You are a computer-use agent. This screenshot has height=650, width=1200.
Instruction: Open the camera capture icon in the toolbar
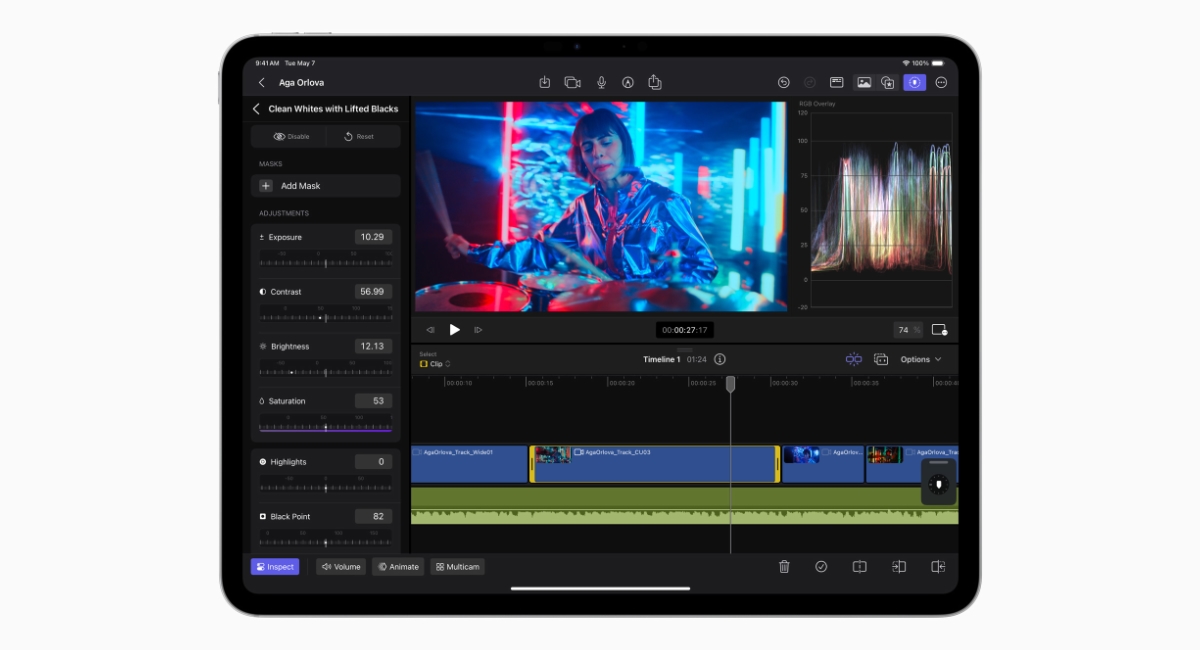(572, 82)
